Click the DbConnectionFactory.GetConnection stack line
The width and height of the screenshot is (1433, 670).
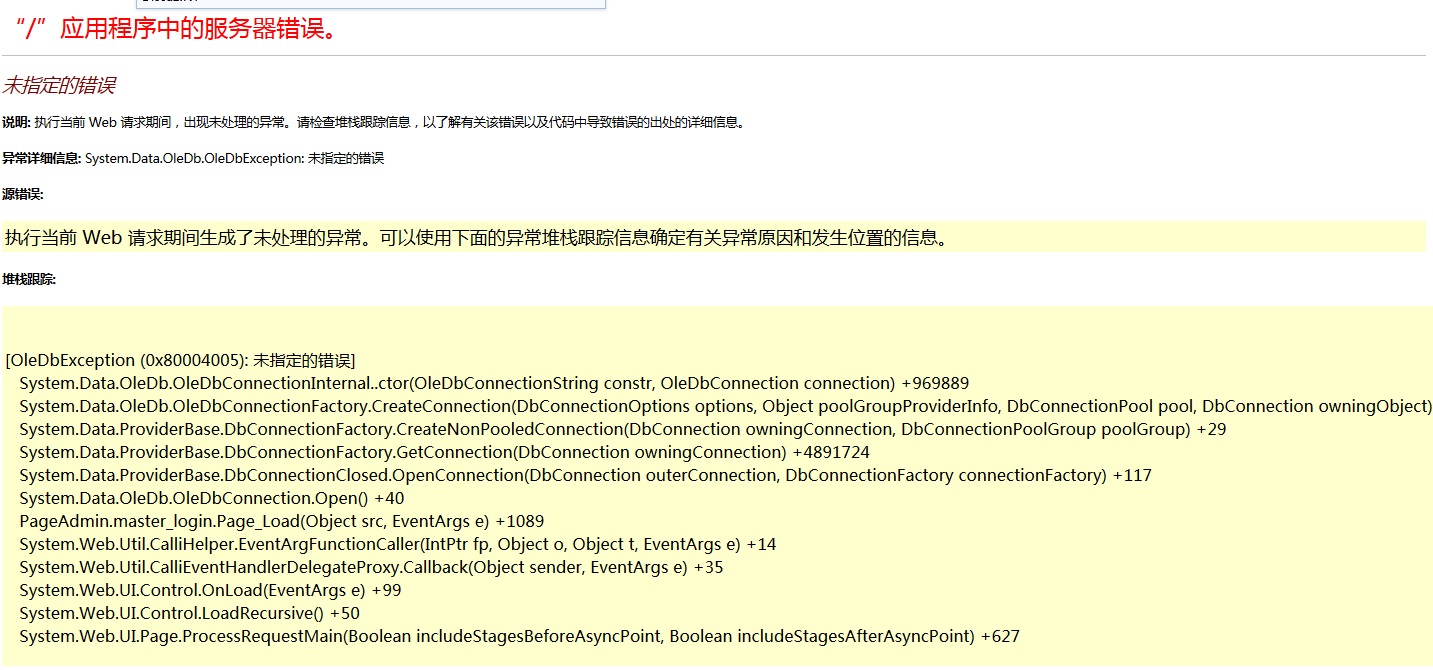(x=444, y=452)
